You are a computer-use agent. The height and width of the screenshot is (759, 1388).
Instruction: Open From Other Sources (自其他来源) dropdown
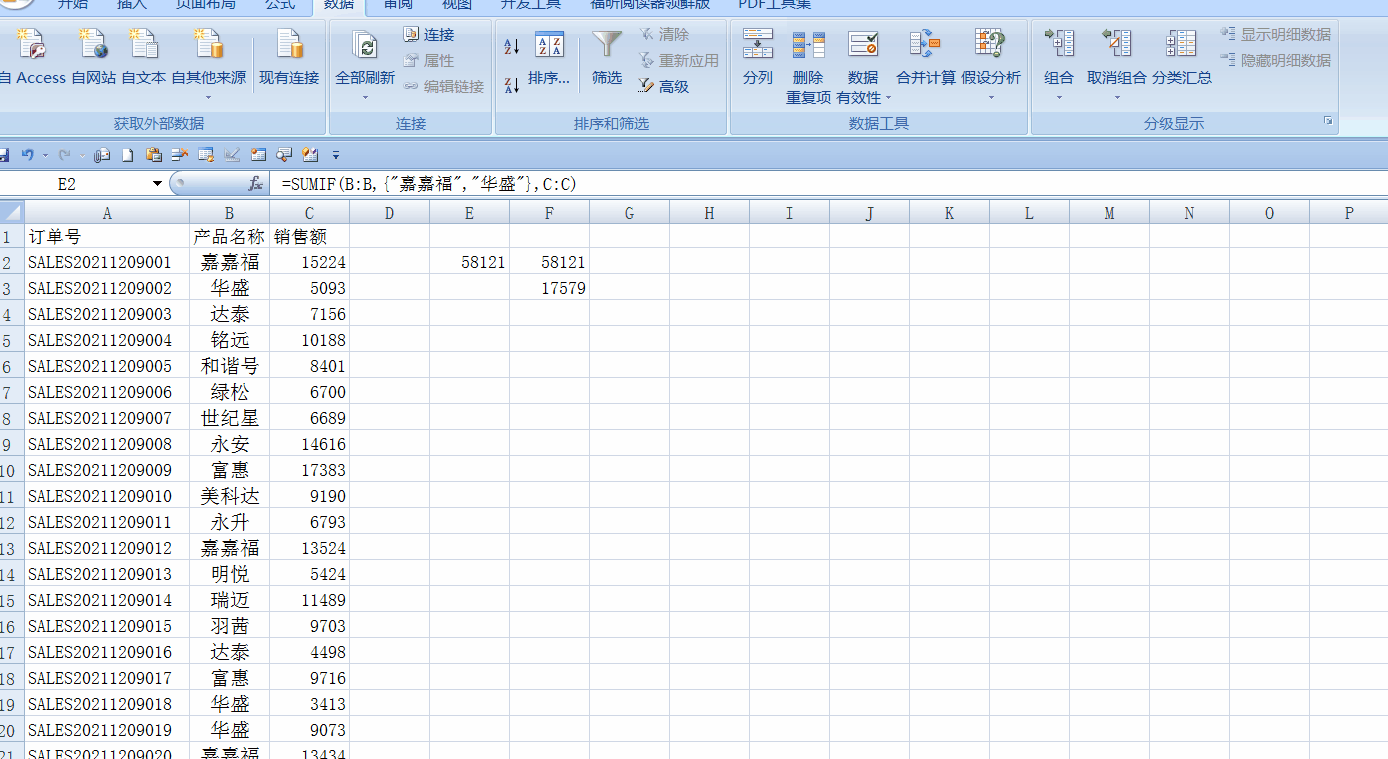208,97
